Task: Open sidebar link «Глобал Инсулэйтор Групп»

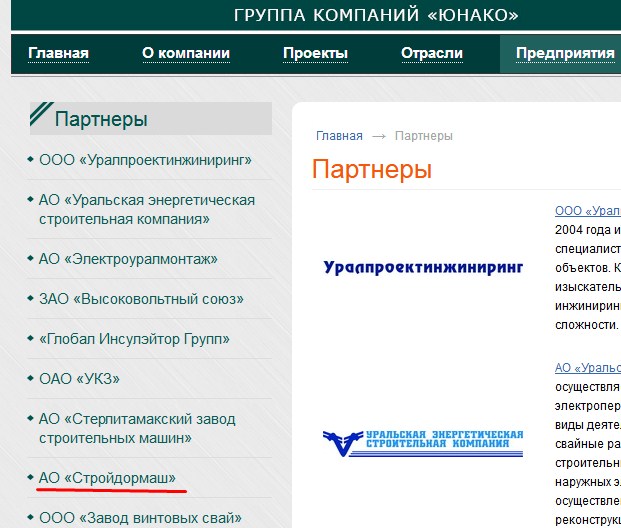Action: 134,339
